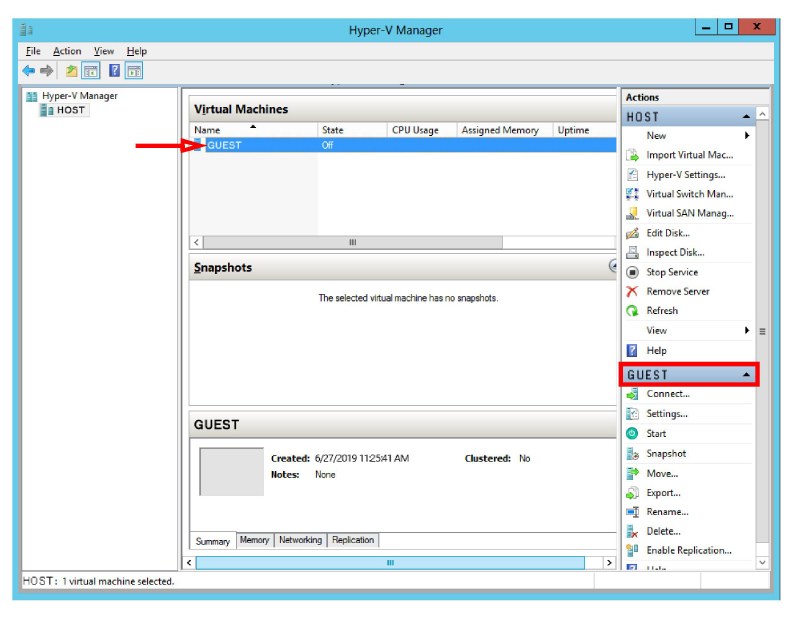This screenshot has height=622, width=792.
Task: Click the red Remove Server icon
Action: coord(632,292)
